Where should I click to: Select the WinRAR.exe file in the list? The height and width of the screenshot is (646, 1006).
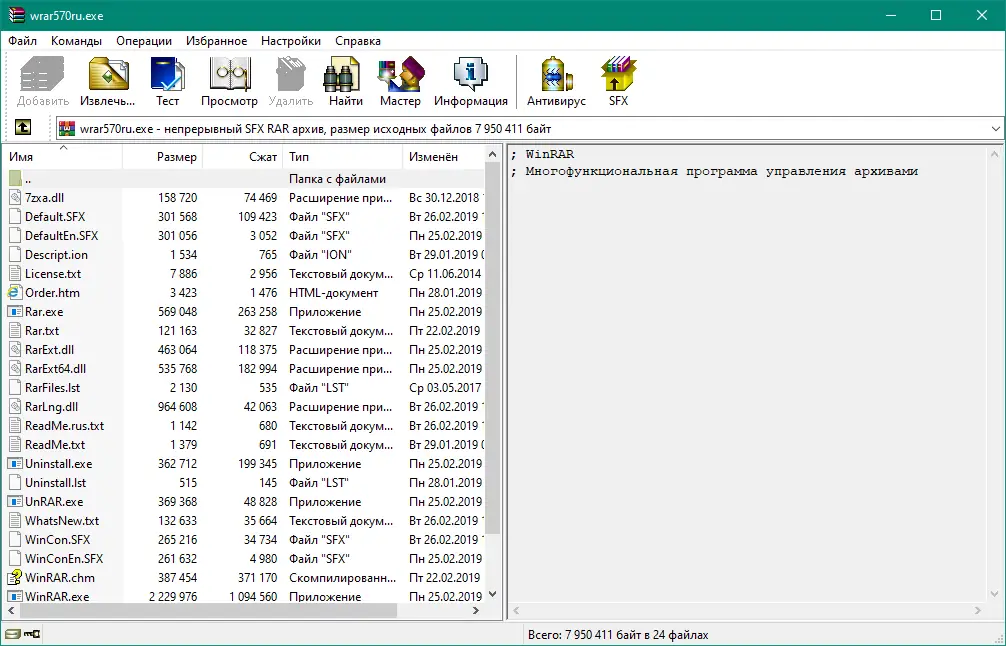(60, 596)
